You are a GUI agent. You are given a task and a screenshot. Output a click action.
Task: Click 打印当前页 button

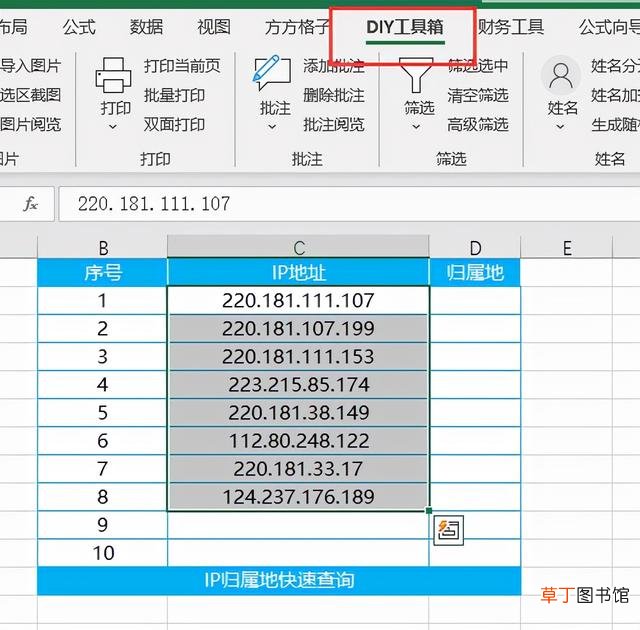pyautogui.click(x=182, y=66)
